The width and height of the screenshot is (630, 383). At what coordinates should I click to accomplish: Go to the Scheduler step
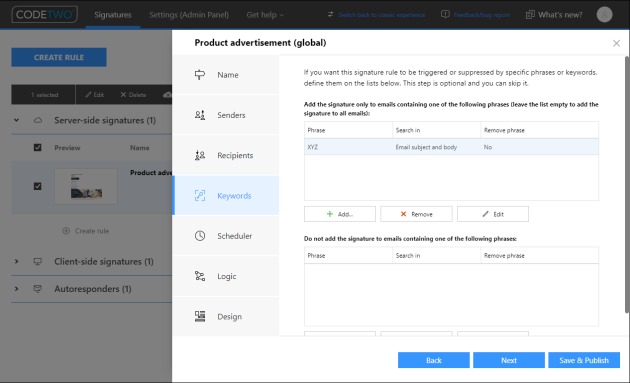tap(226, 236)
